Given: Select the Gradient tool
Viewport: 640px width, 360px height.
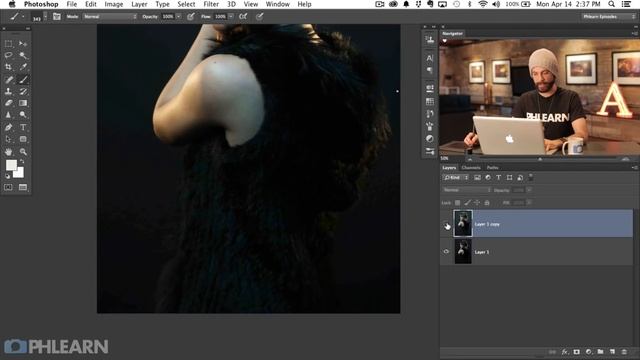Looking at the screenshot, I should (x=23, y=103).
